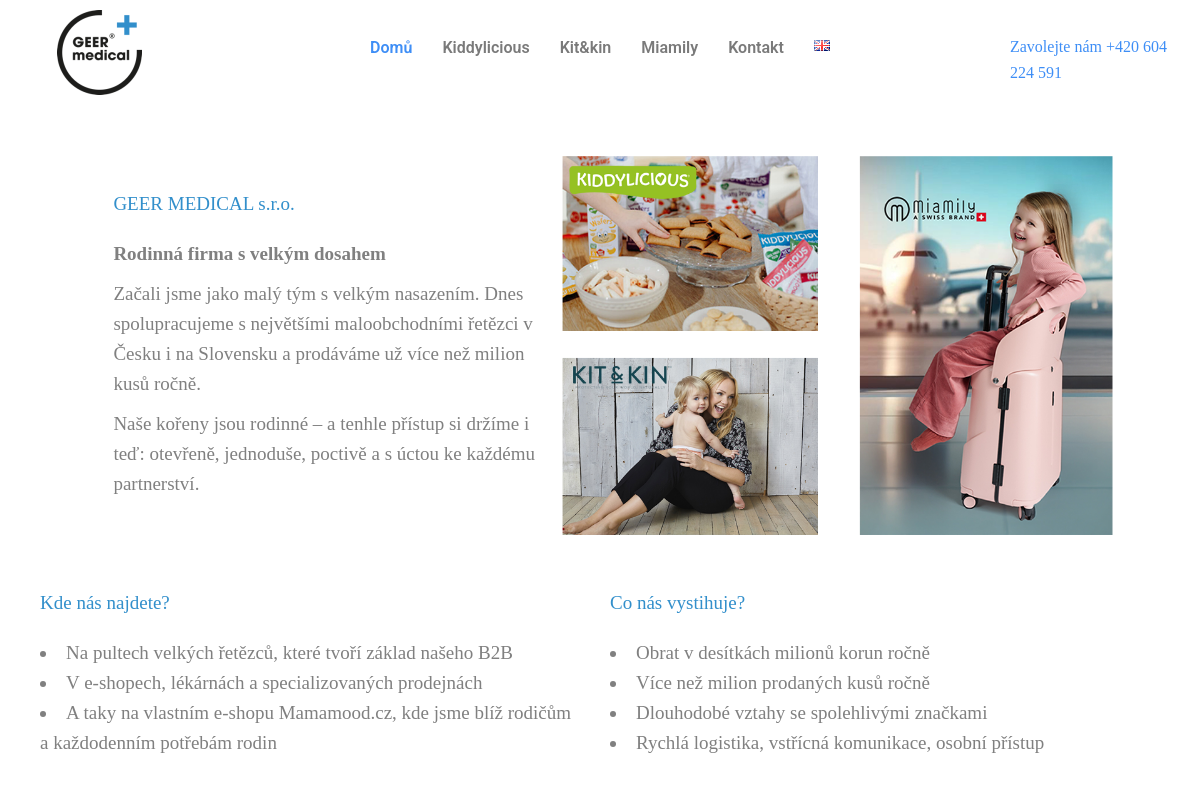Click the bullet 'Více než milion prodaných kusů ročně'
The height and width of the screenshot is (800, 1200).
tap(783, 683)
